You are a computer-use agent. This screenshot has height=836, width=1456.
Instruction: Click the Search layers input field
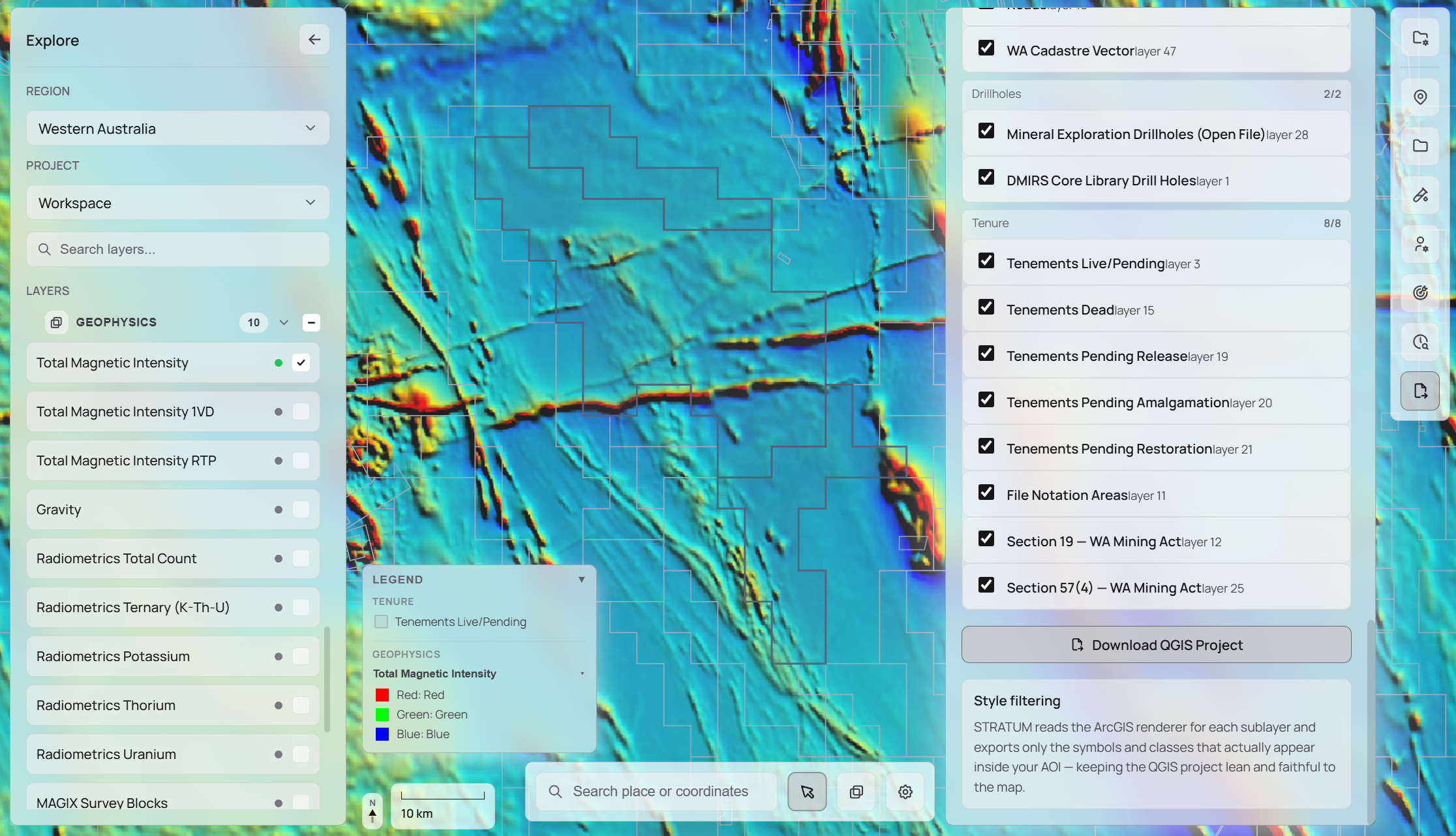point(177,249)
